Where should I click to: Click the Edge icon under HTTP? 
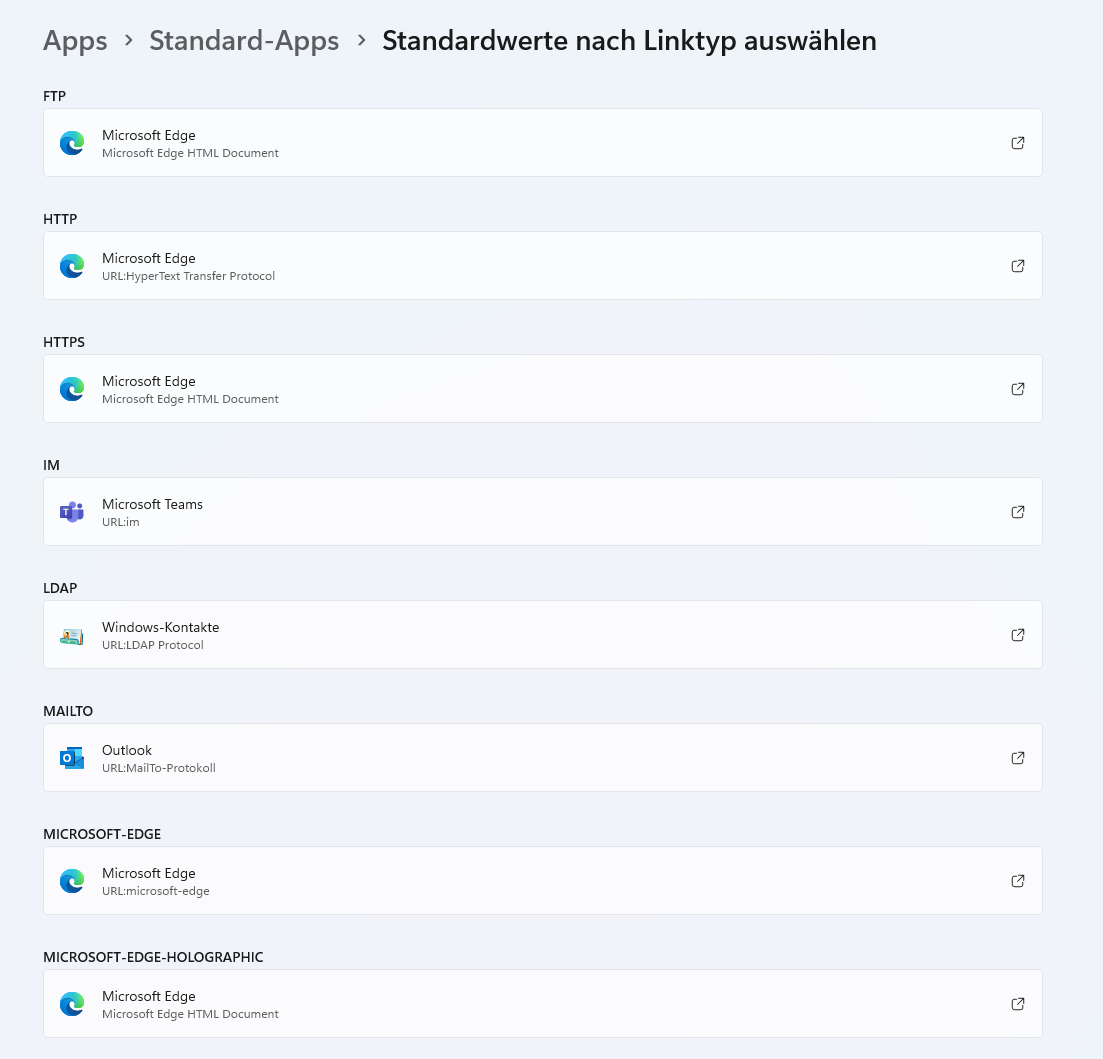click(72, 266)
